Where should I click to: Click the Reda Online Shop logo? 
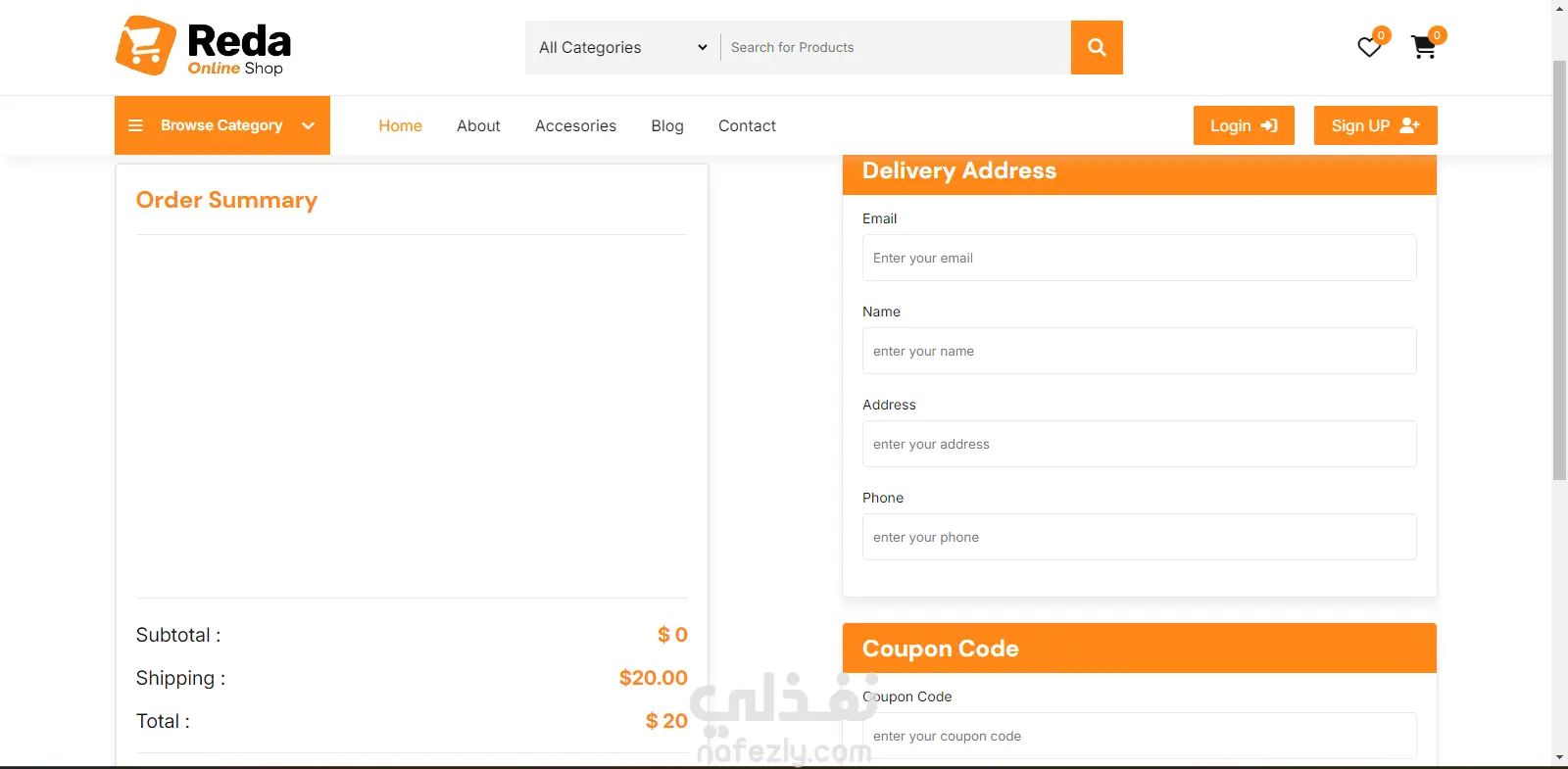pyautogui.click(x=204, y=46)
